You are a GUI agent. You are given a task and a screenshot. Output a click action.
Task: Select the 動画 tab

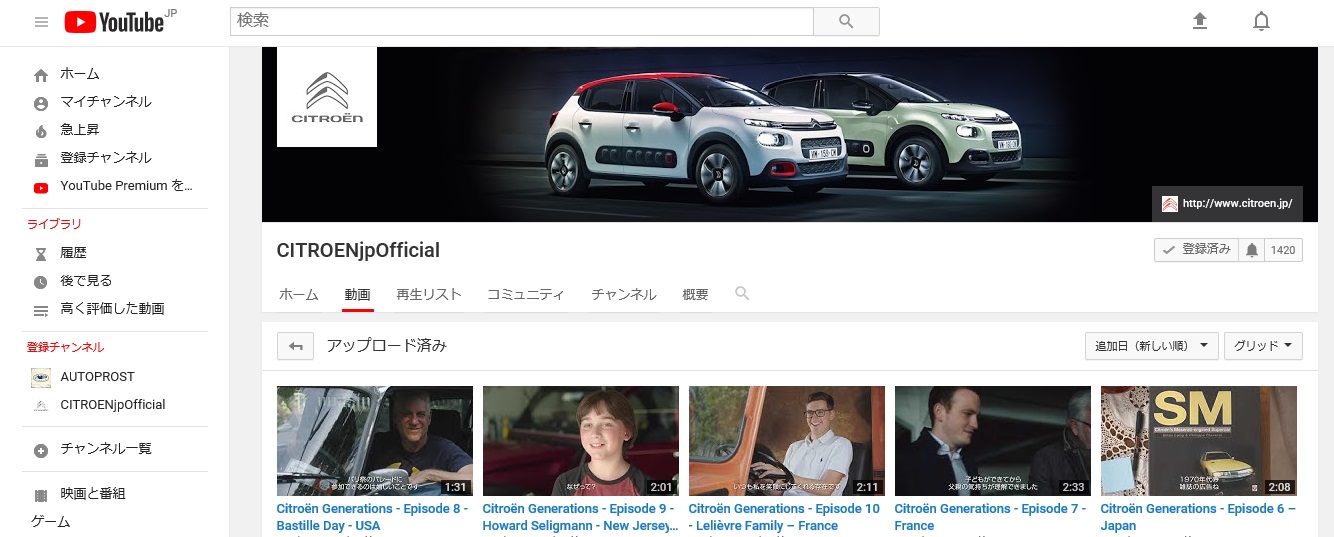[x=357, y=295]
